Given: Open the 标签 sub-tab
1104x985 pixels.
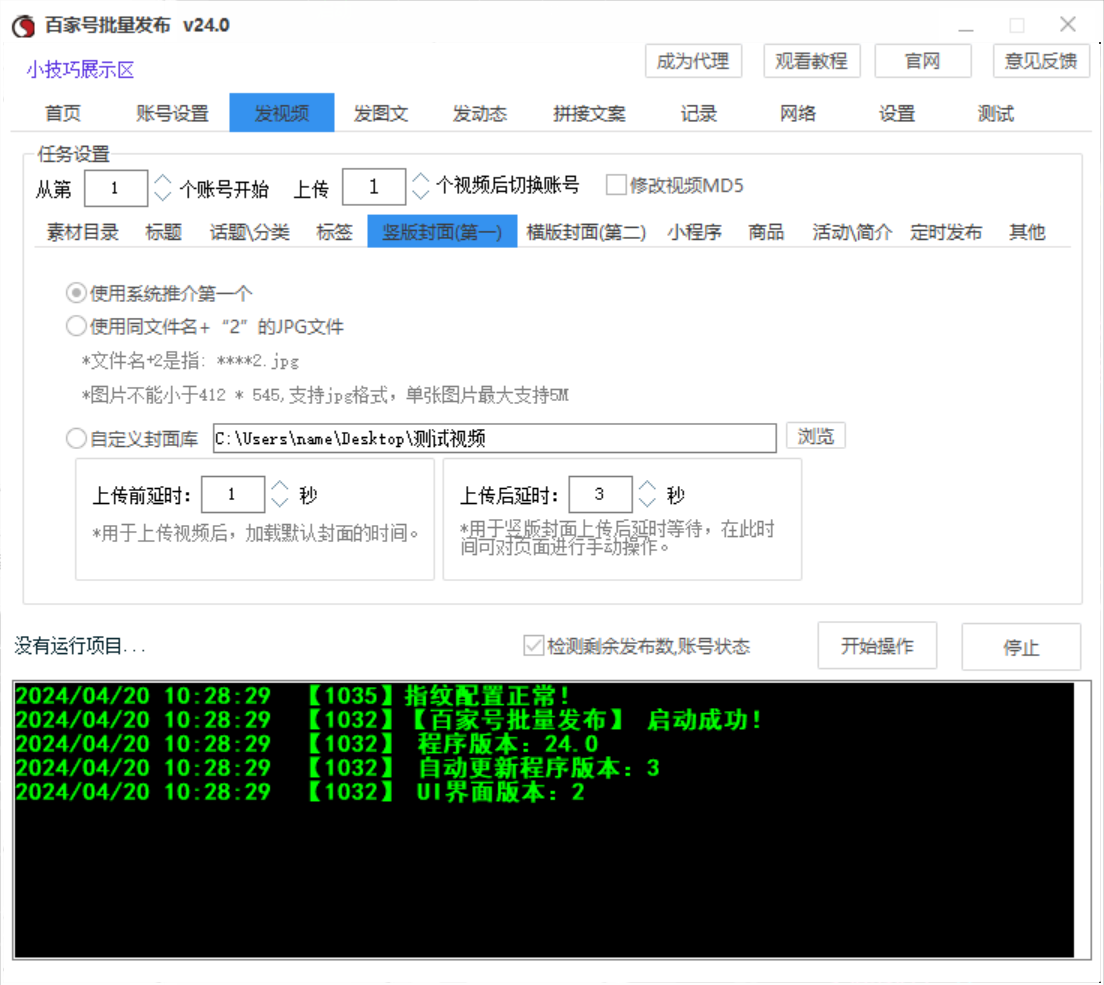Looking at the screenshot, I should click(x=334, y=232).
